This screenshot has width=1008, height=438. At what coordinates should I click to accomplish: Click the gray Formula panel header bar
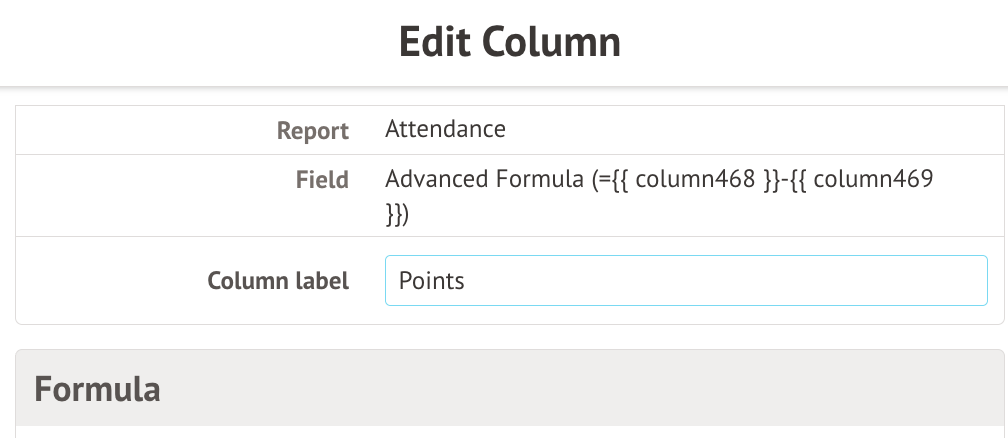[x=600, y=388]
